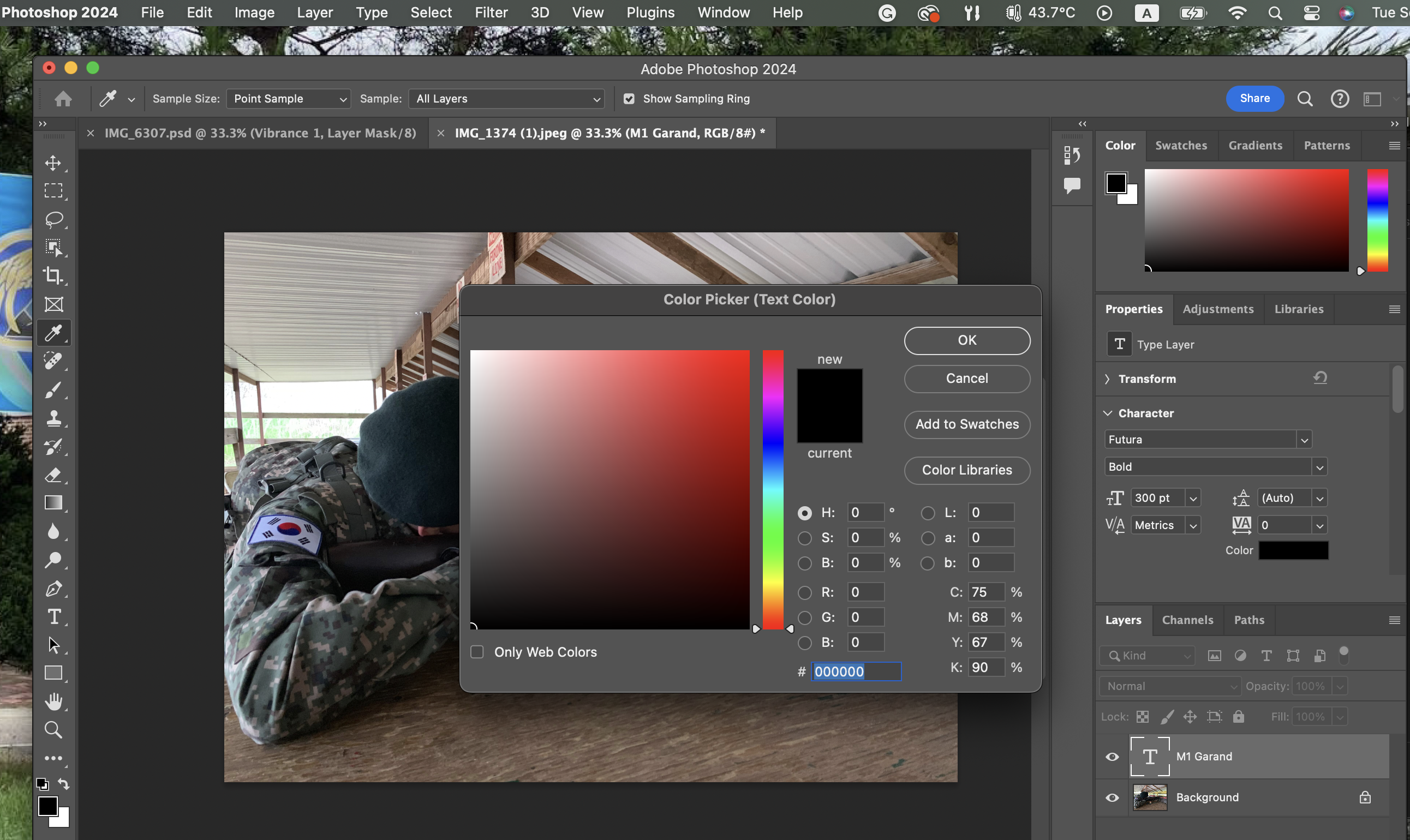Image resolution: width=1410 pixels, height=840 pixels.
Task: Click the lock all layers icon
Action: point(1239,717)
